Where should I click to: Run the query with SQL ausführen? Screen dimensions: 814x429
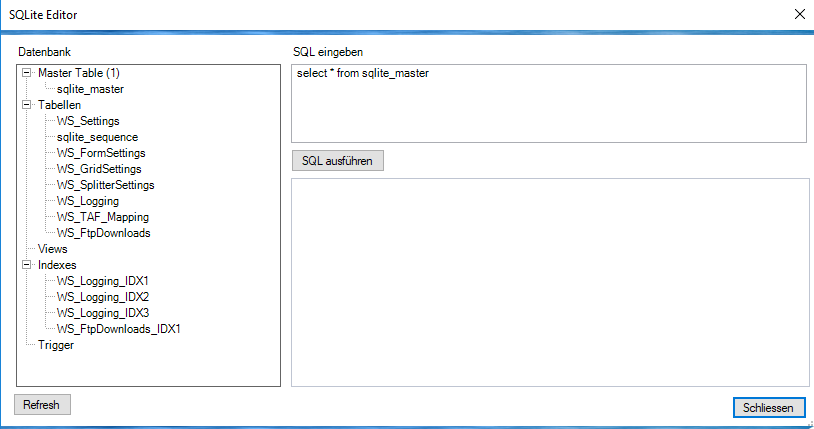point(337,161)
